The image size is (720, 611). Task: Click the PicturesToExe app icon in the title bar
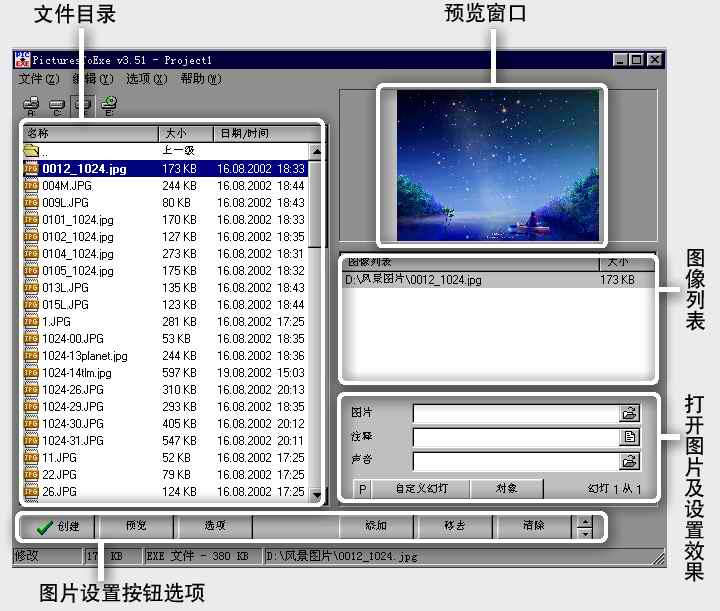pos(22,60)
